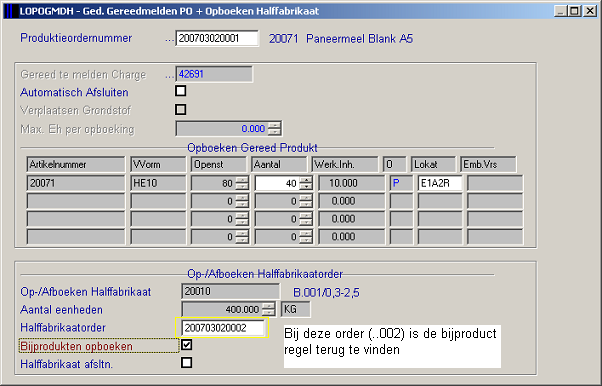Click the Lokat field containing E1A2R

pyautogui.click(x=440, y=183)
